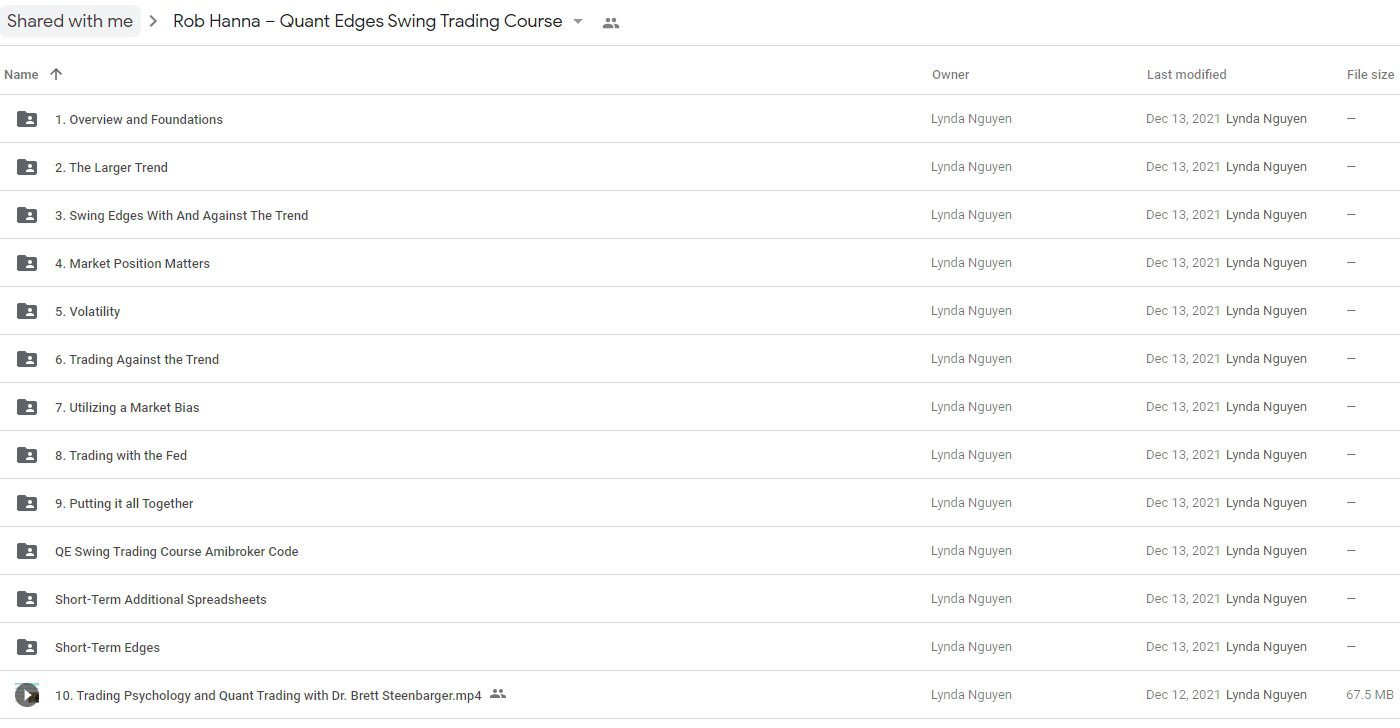
Task: Open the folder title dropdown arrow in the breadcrumb
Action: [577, 22]
